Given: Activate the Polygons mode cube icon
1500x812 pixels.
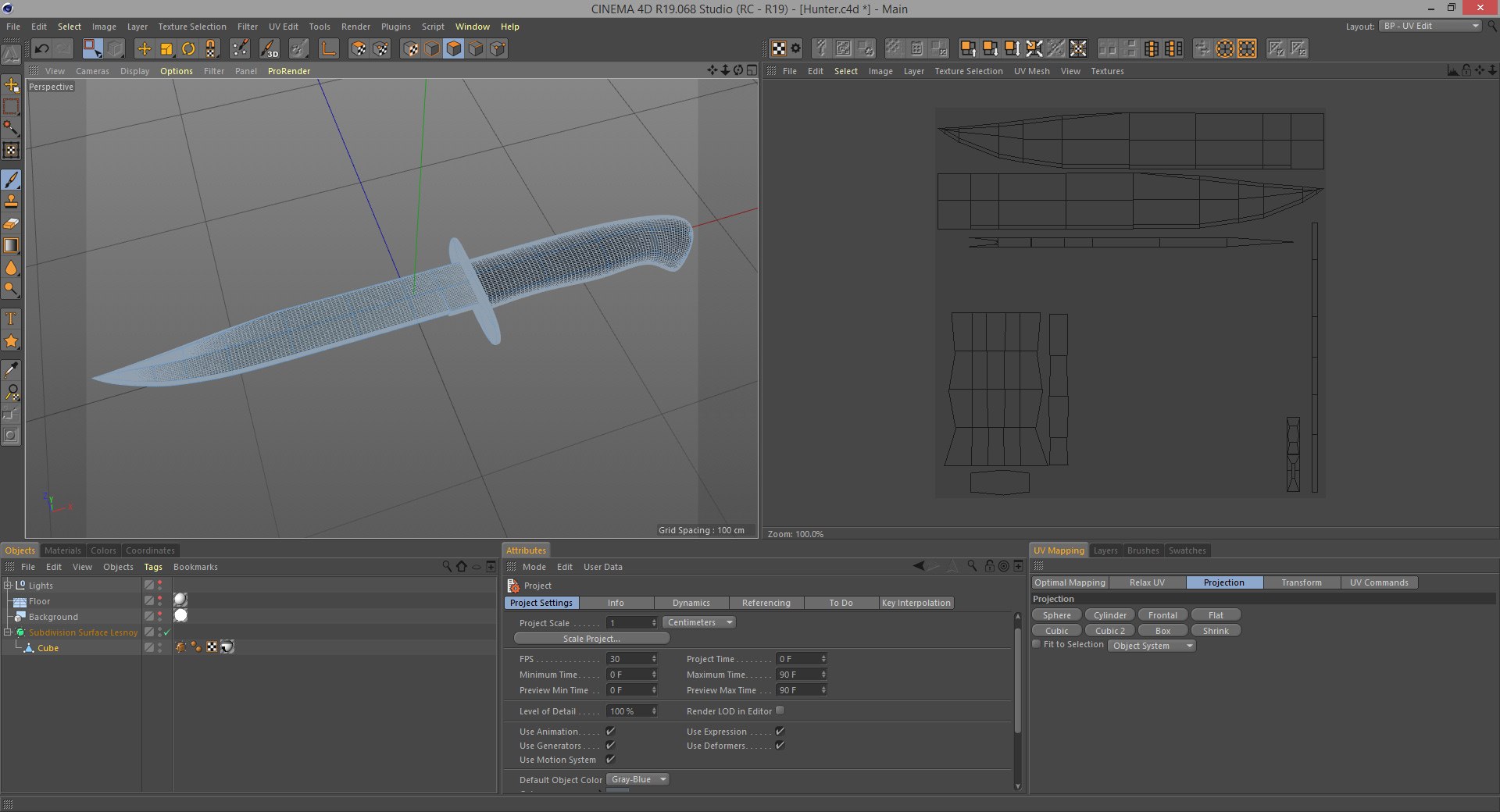Looking at the screenshot, I should pyautogui.click(x=454, y=48).
